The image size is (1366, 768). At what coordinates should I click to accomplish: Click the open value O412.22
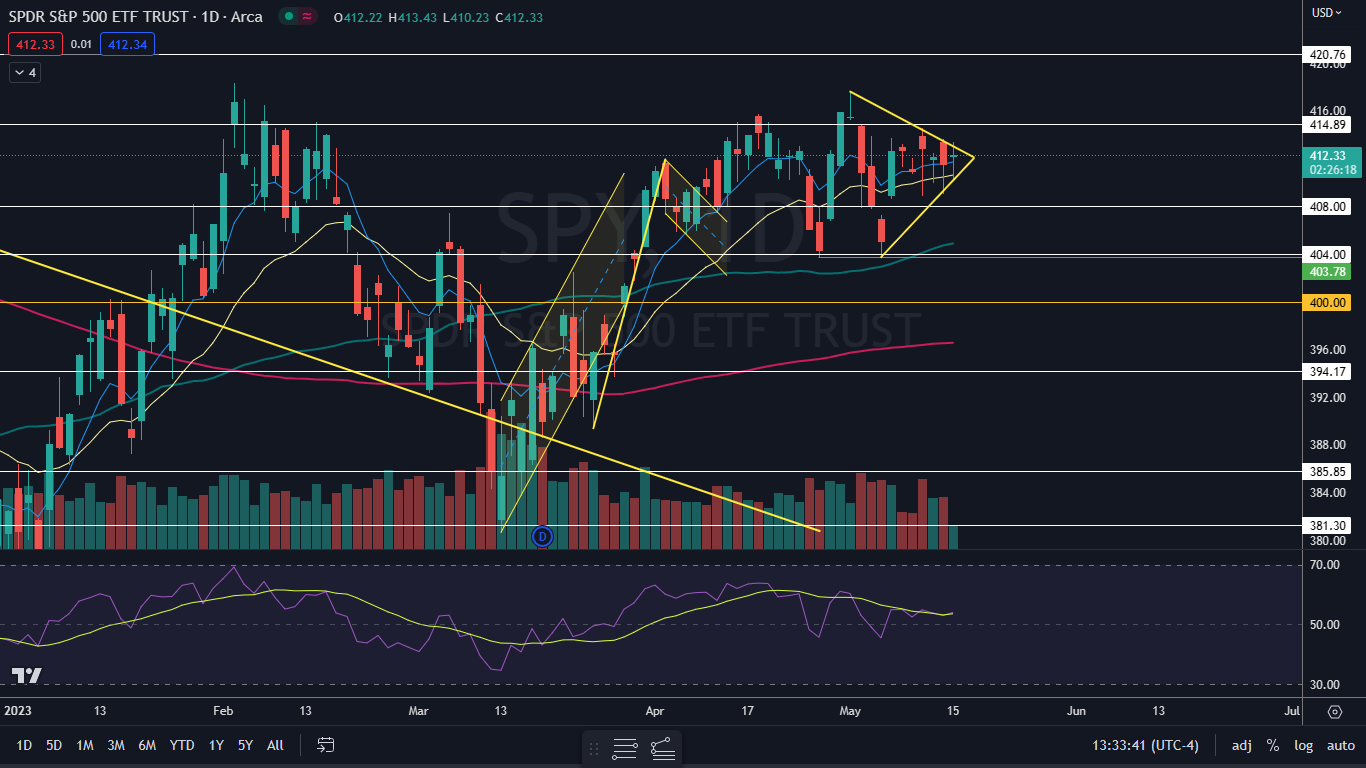pos(357,17)
